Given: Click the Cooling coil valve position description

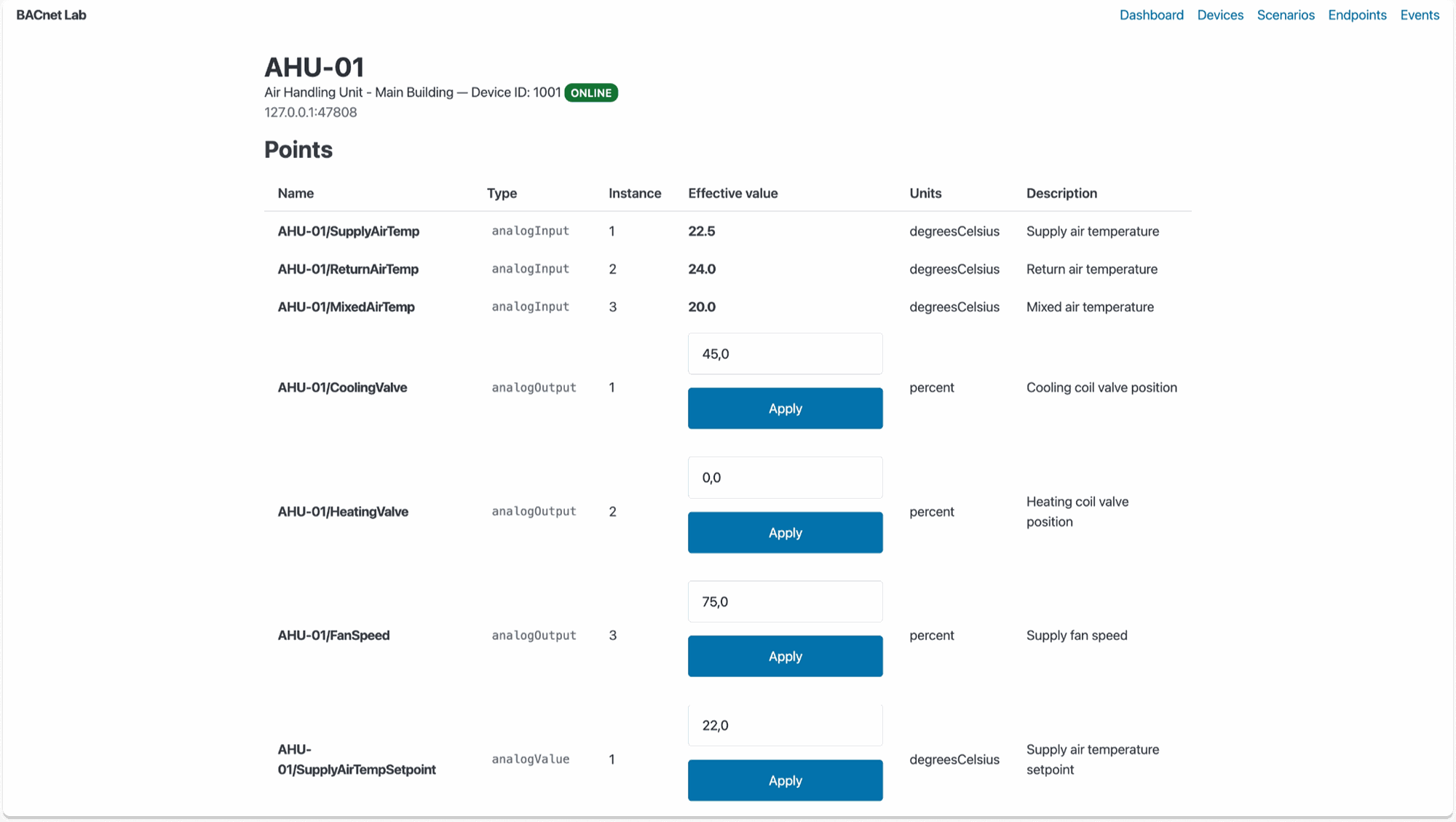Looking at the screenshot, I should point(1101,388).
